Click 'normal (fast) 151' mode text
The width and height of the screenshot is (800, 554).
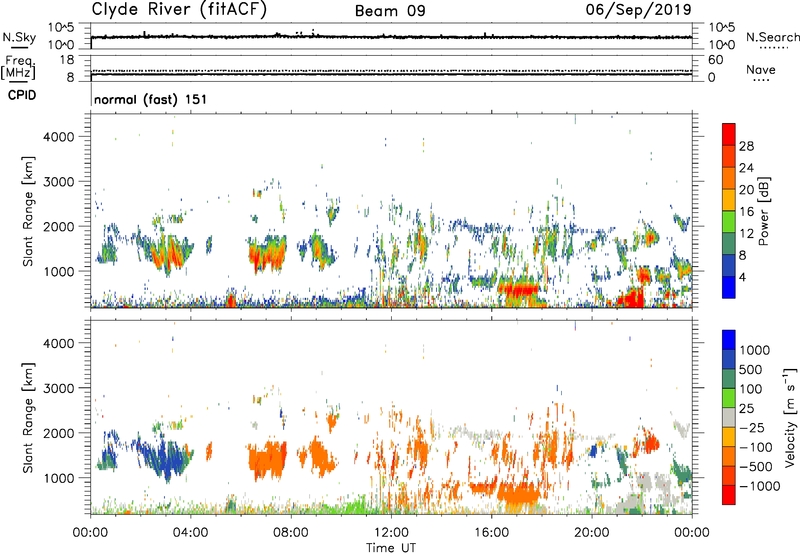151,99
